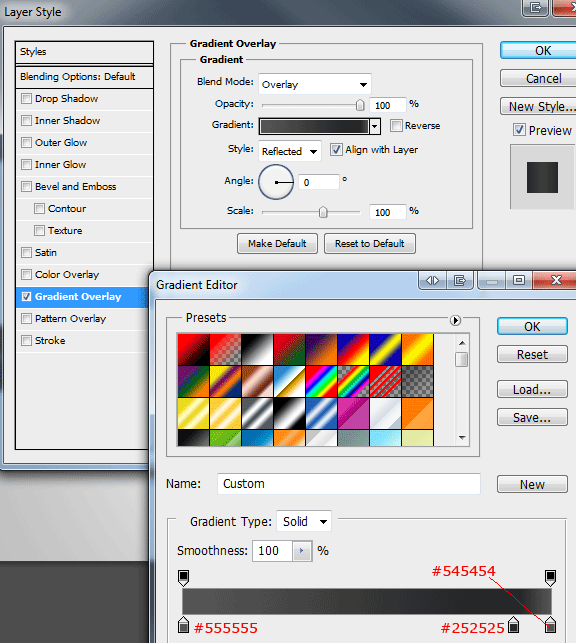
Task: Select the transparent red stripes preset
Action: (385, 381)
